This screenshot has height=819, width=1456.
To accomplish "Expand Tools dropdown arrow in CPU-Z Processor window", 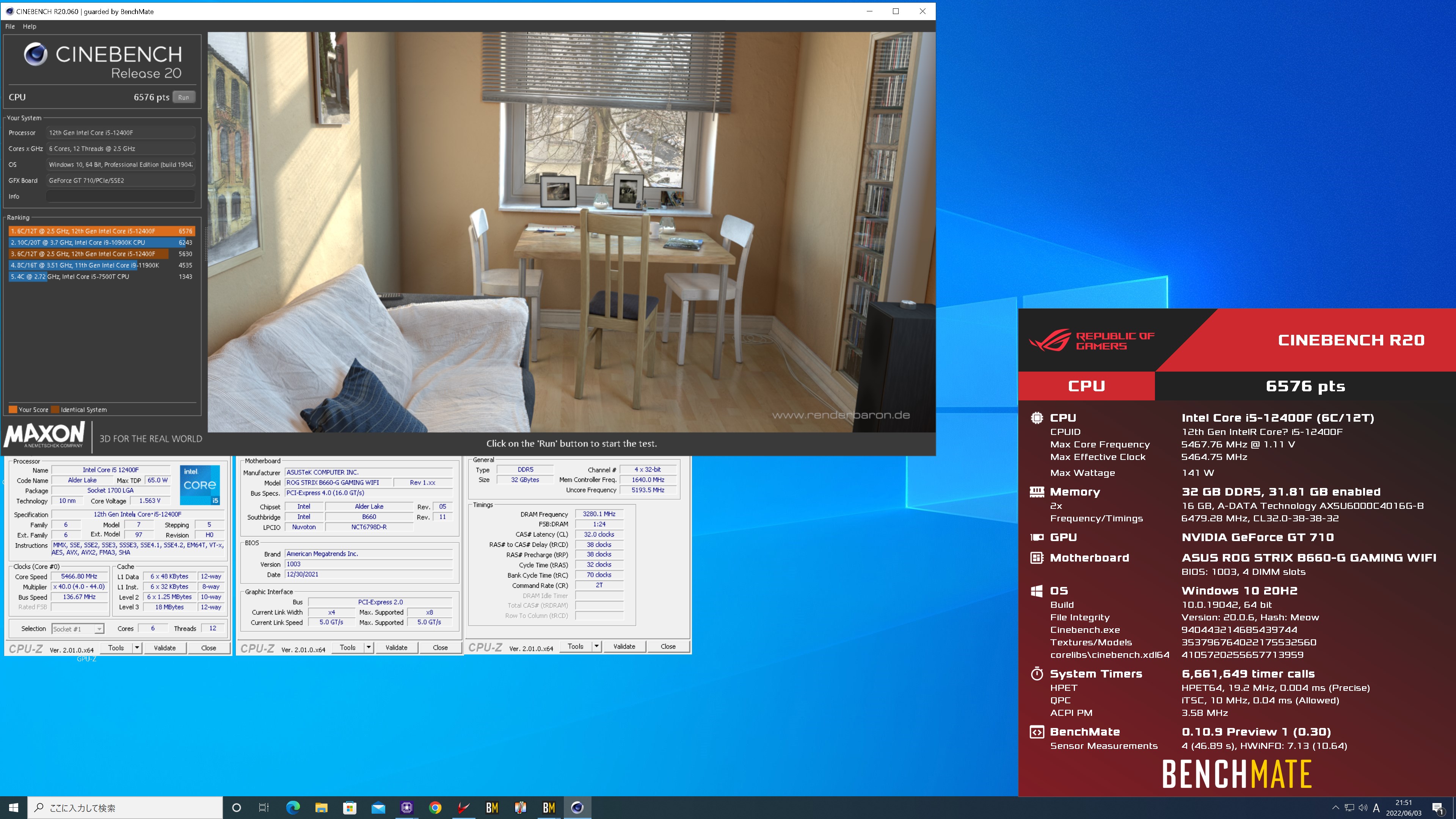I will 137,648.
